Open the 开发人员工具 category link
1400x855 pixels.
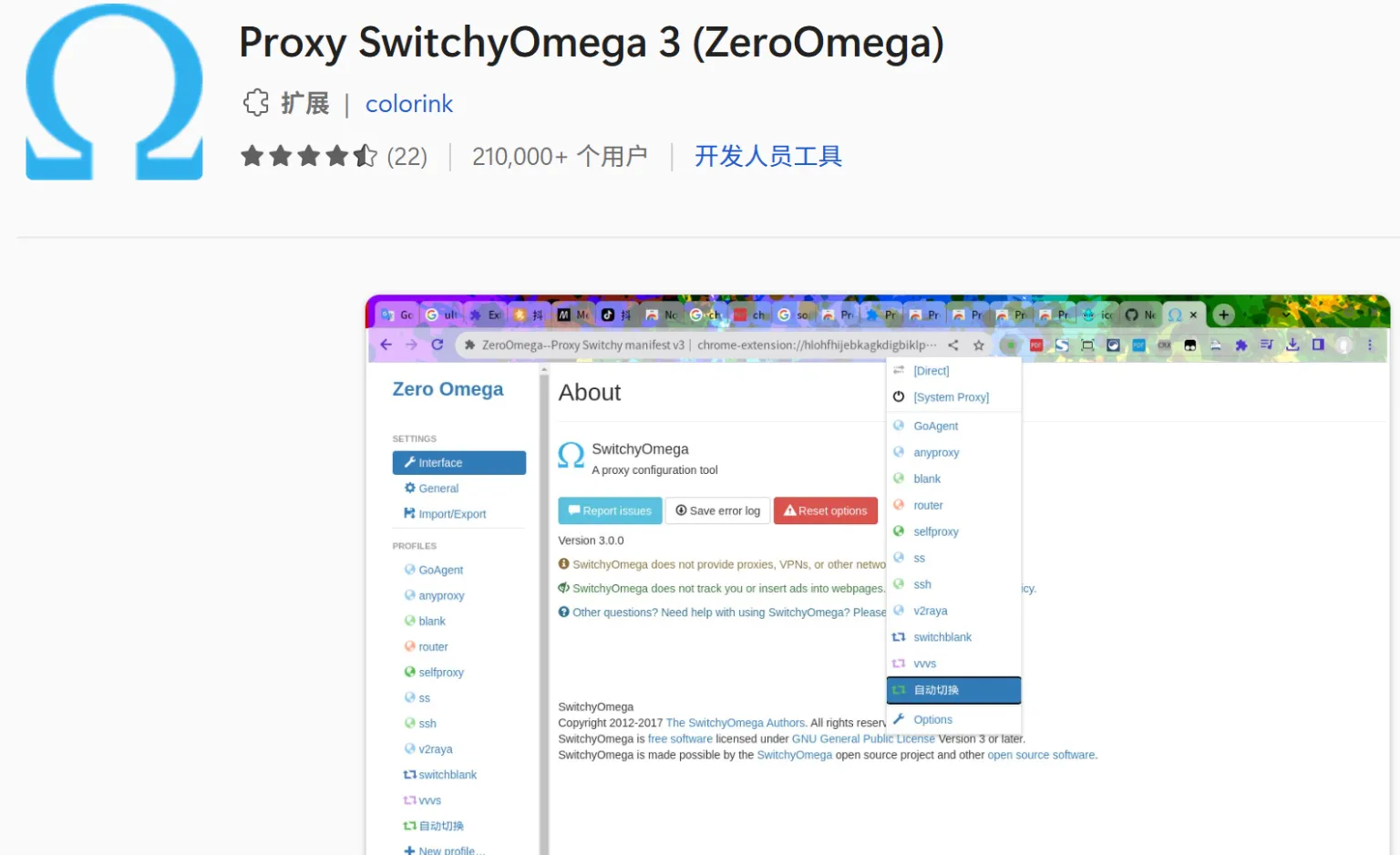click(x=767, y=156)
